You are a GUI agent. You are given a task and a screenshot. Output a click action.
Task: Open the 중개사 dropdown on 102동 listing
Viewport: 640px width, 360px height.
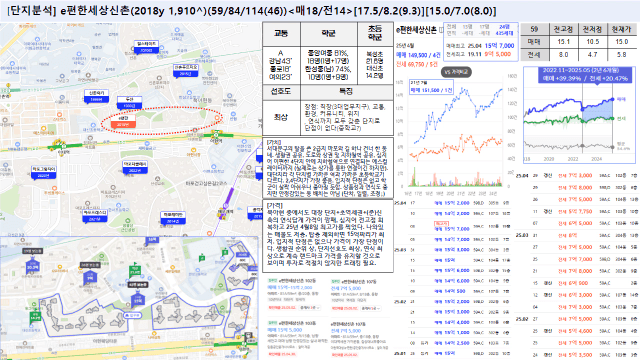click(308, 308)
